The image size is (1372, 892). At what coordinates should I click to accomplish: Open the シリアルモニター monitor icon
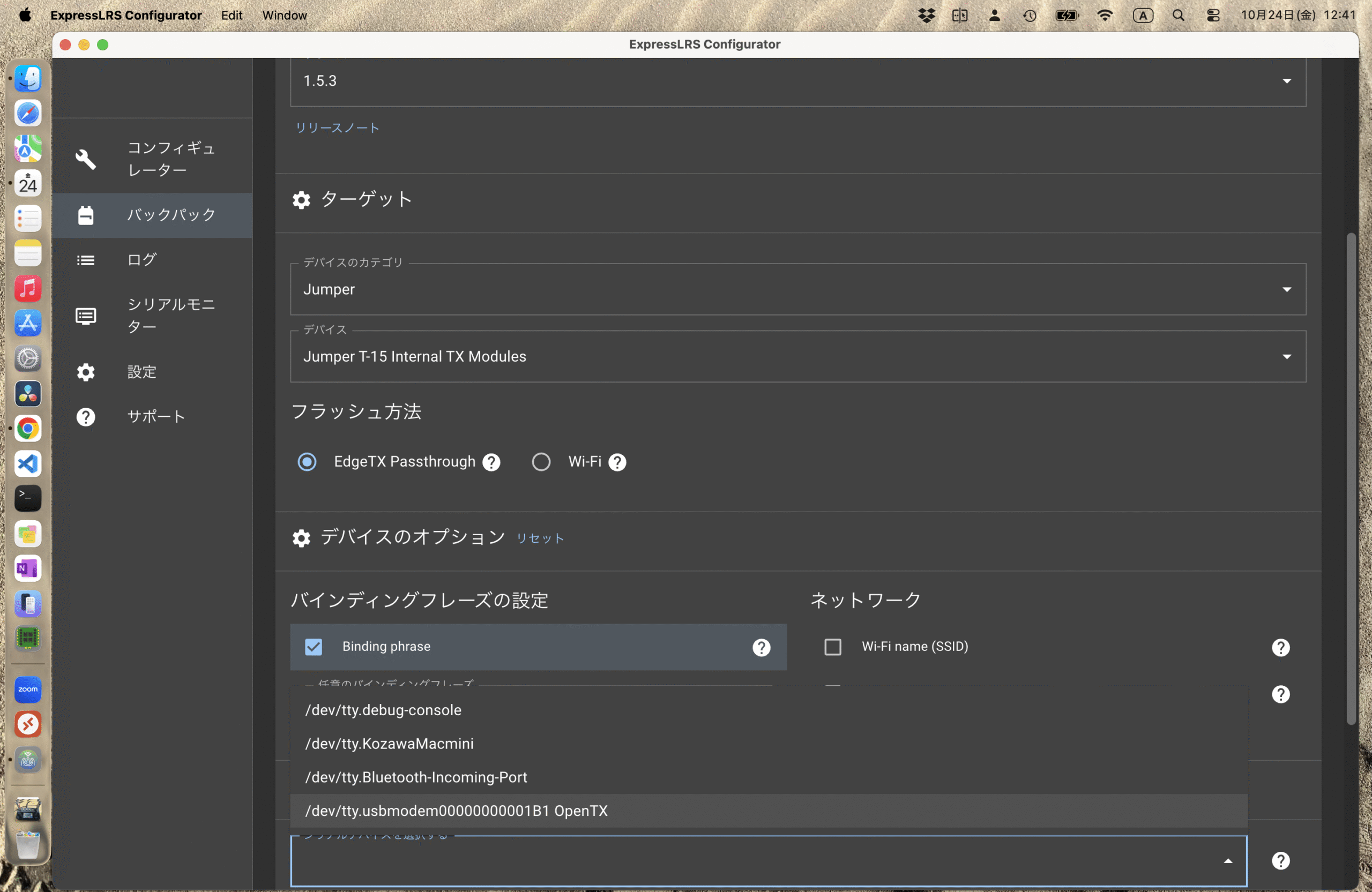86,316
